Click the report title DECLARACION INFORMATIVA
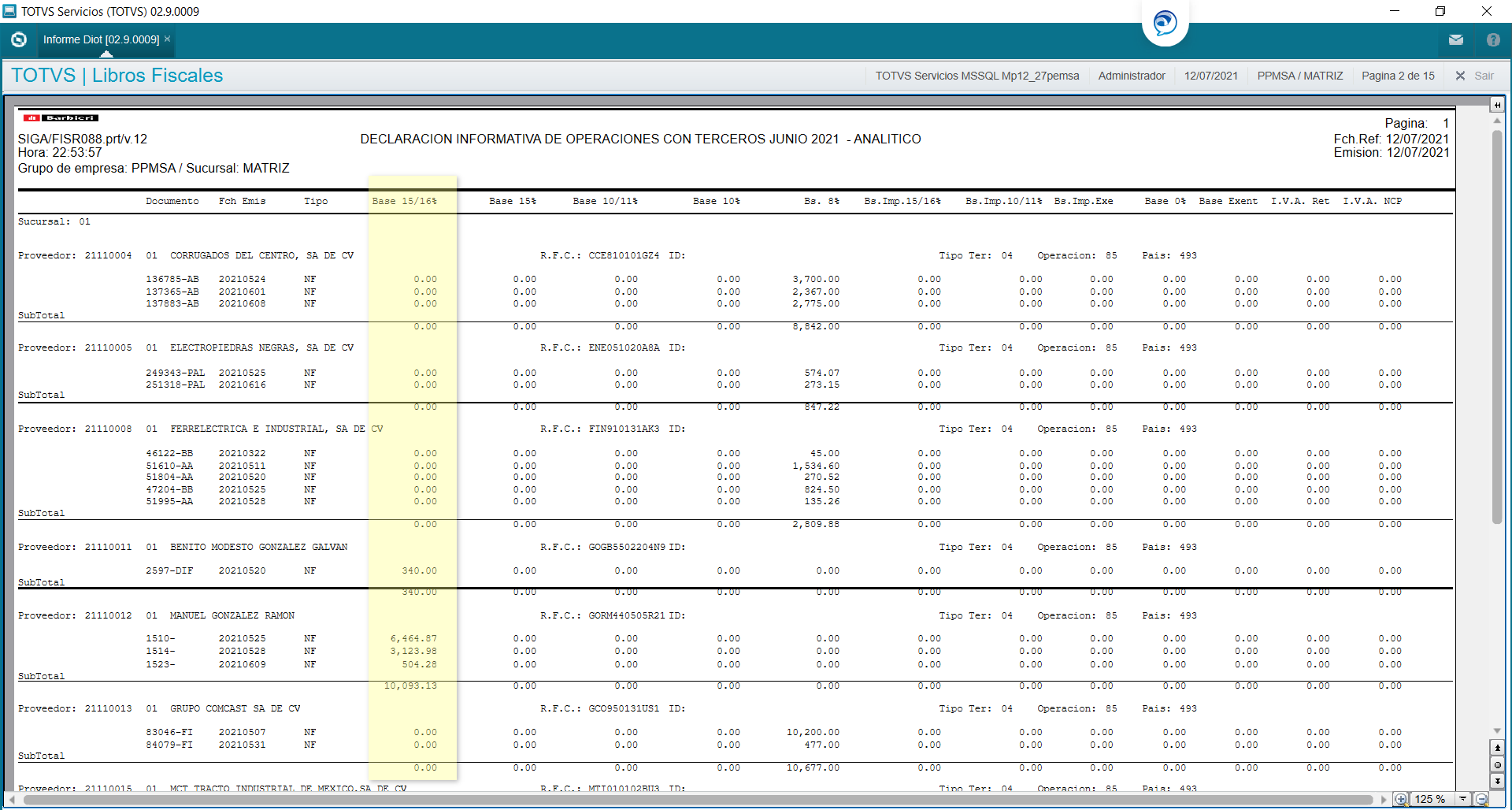1512x810 pixels. (640, 139)
